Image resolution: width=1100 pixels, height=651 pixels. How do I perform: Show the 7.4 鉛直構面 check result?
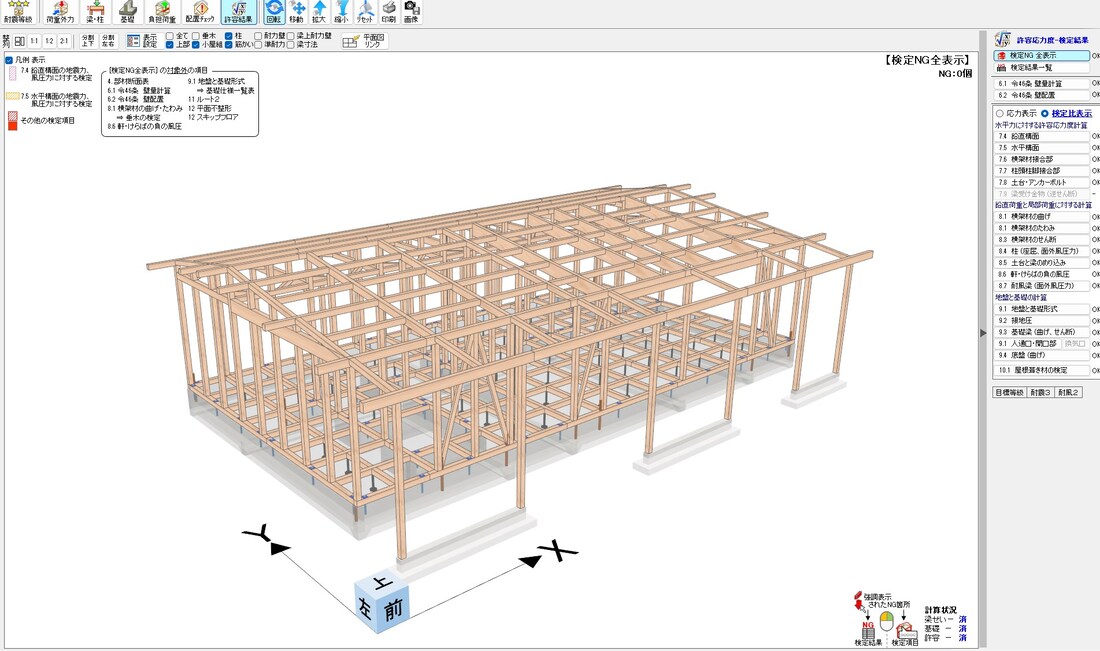click(1042, 136)
